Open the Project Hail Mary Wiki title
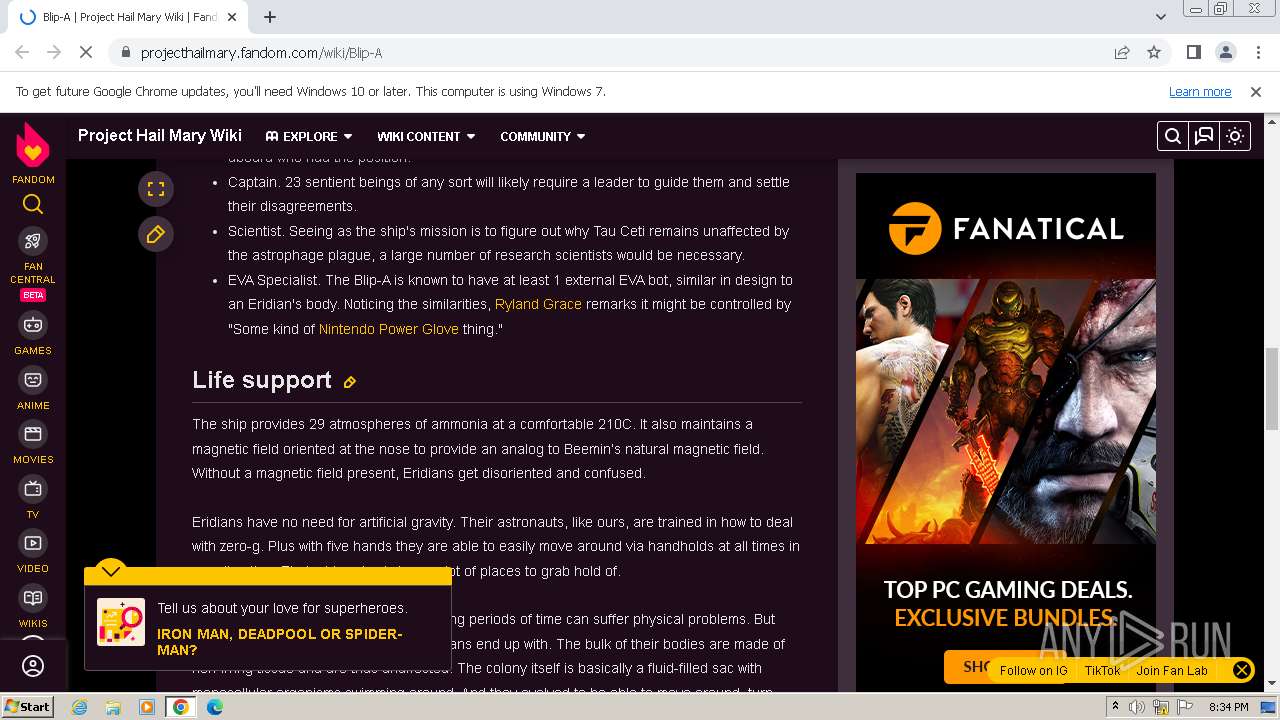This screenshot has width=1280, height=720. tap(160, 135)
